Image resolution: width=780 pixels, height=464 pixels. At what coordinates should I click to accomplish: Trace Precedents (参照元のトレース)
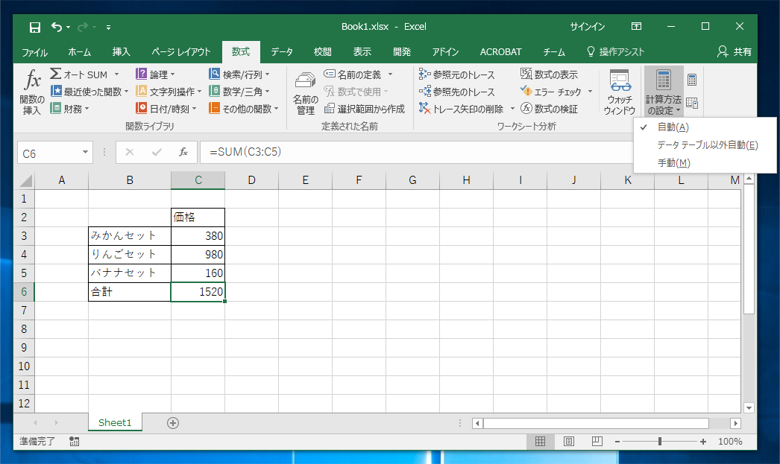coord(457,75)
